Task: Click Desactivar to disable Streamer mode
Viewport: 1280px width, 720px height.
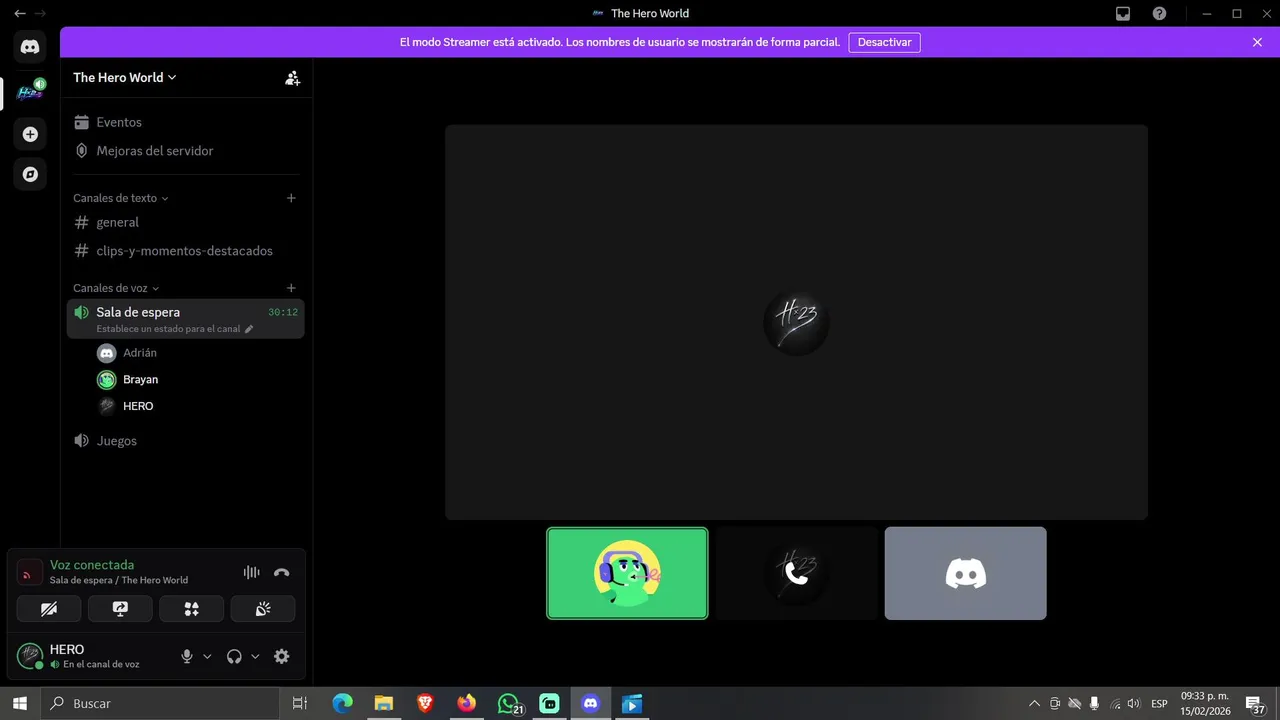Action: (885, 42)
